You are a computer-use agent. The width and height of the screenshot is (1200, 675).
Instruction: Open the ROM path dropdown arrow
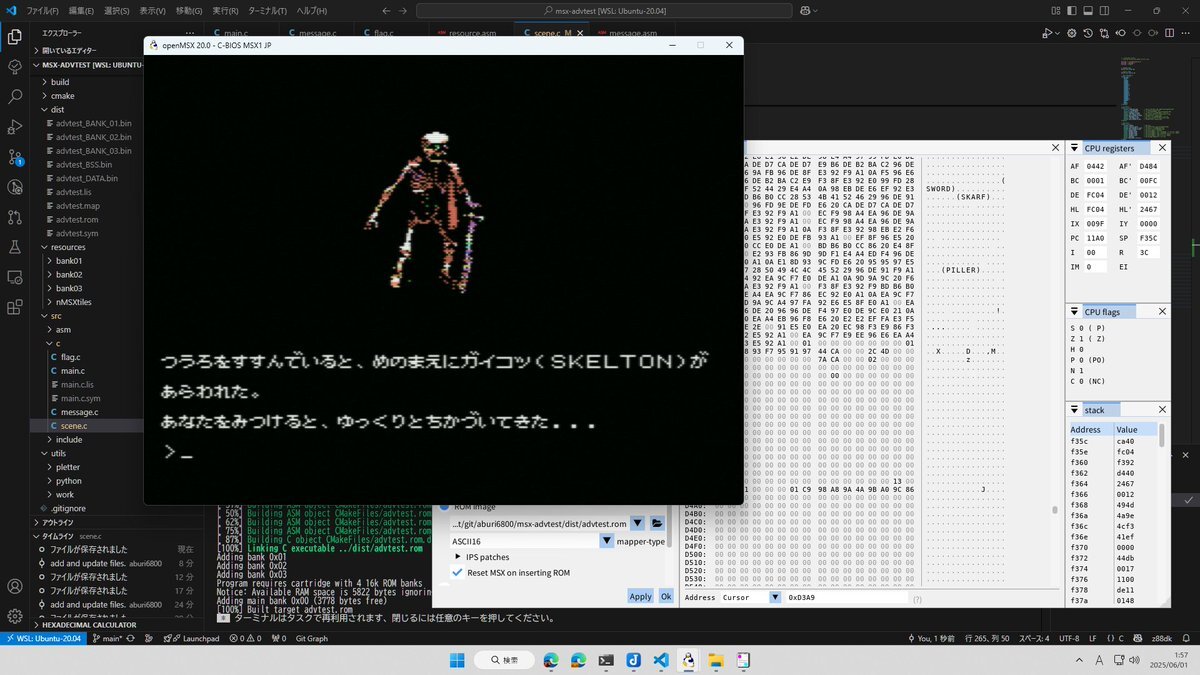[x=637, y=523]
